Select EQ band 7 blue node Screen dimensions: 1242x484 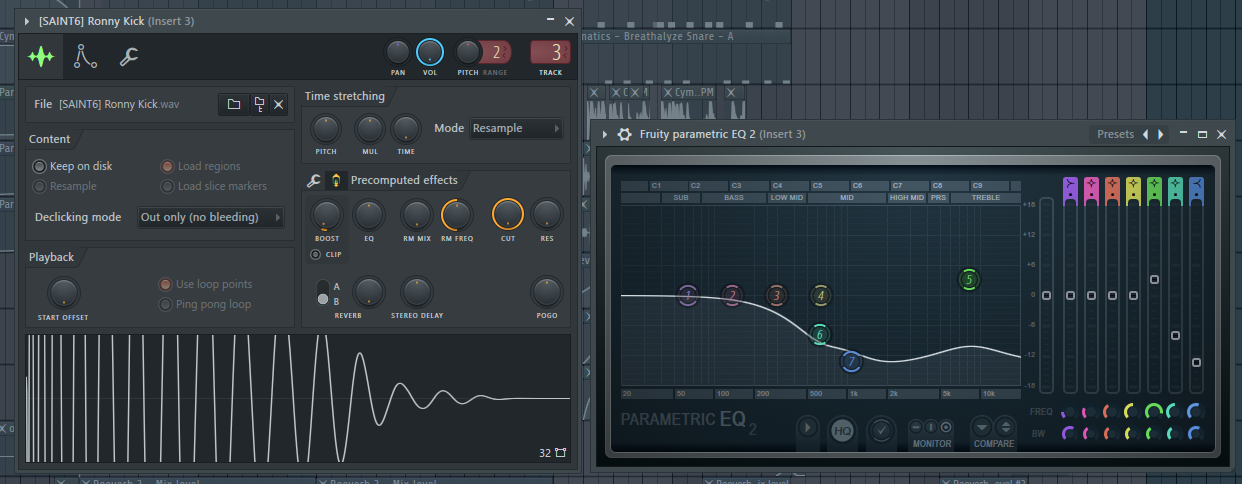(x=851, y=362)
